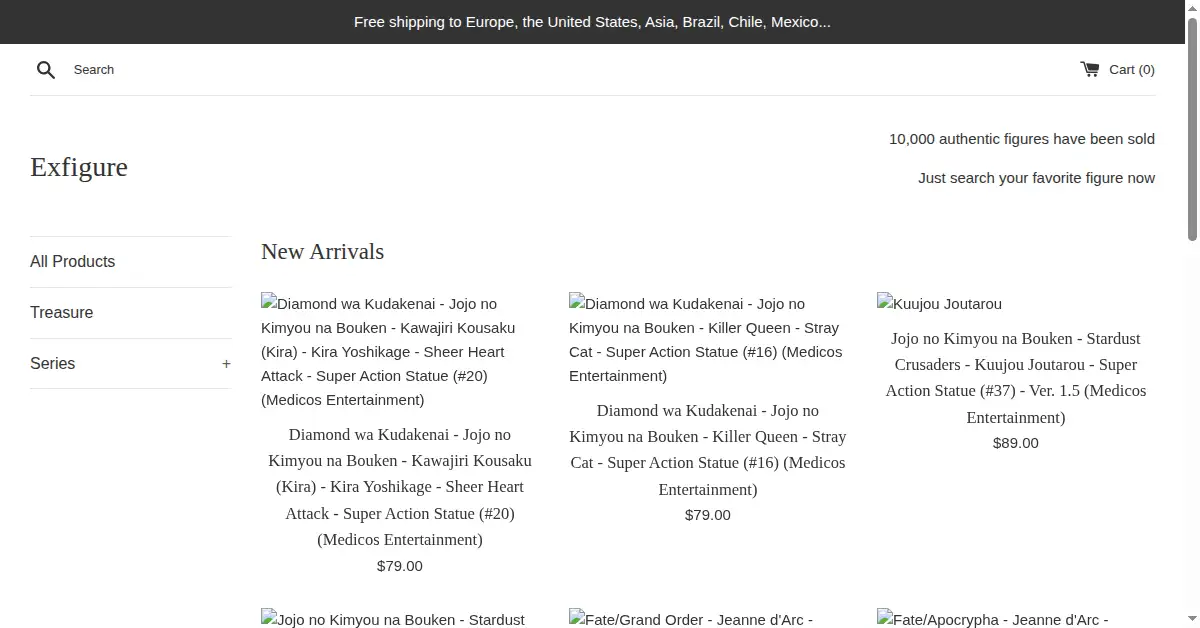Open Jojo Stardust second-row product image
1200x628 pixels.
pos(399,618)
